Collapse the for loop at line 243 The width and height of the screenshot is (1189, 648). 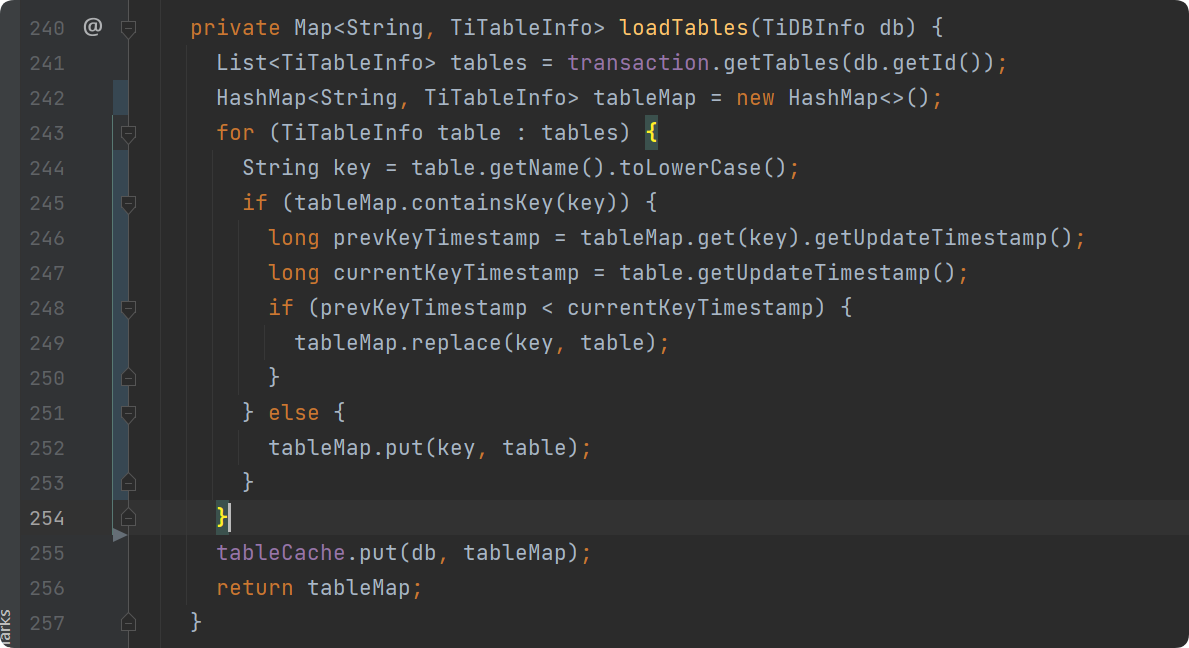128,133
